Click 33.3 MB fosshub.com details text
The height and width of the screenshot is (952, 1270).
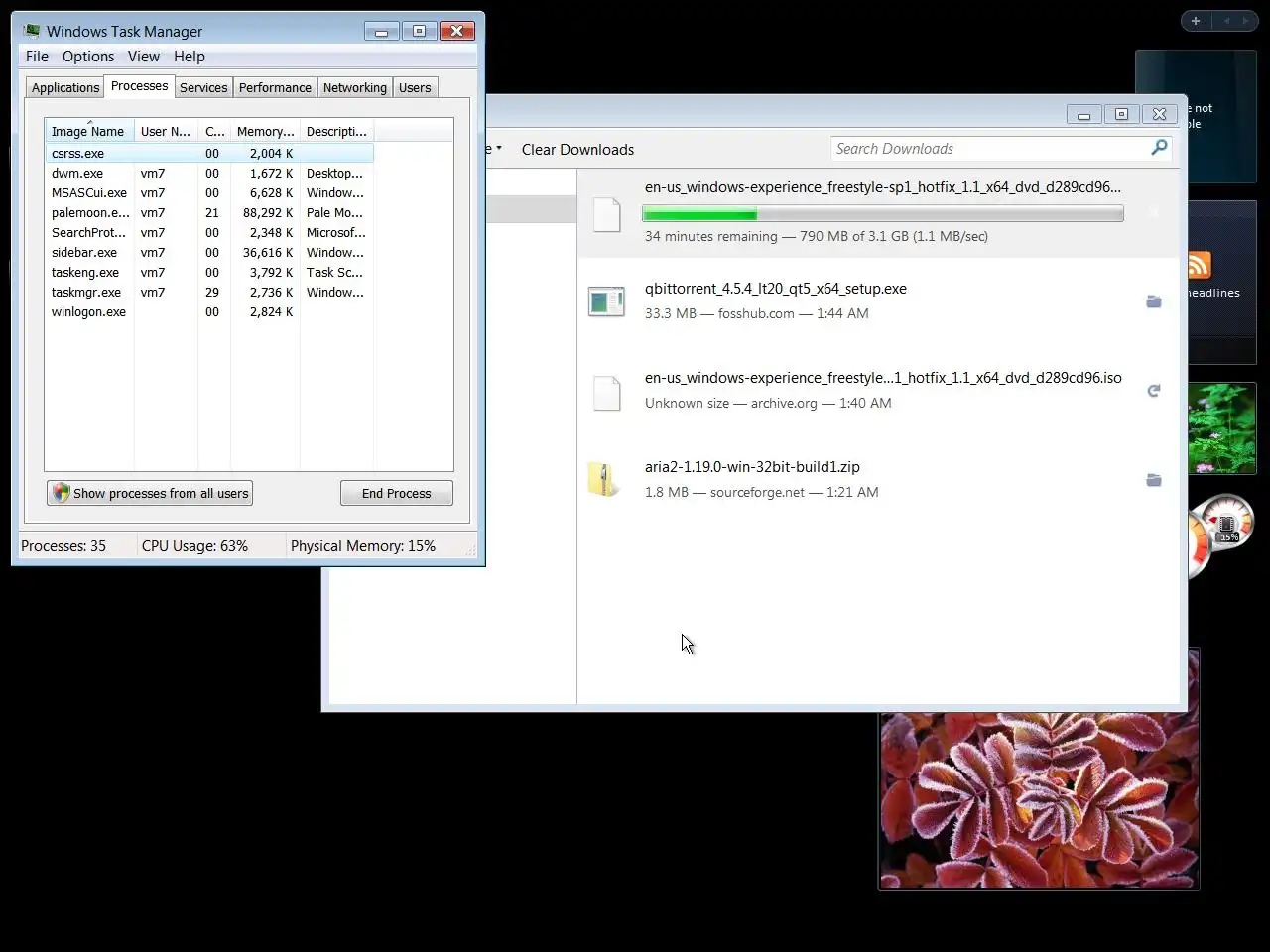[757, 313]
